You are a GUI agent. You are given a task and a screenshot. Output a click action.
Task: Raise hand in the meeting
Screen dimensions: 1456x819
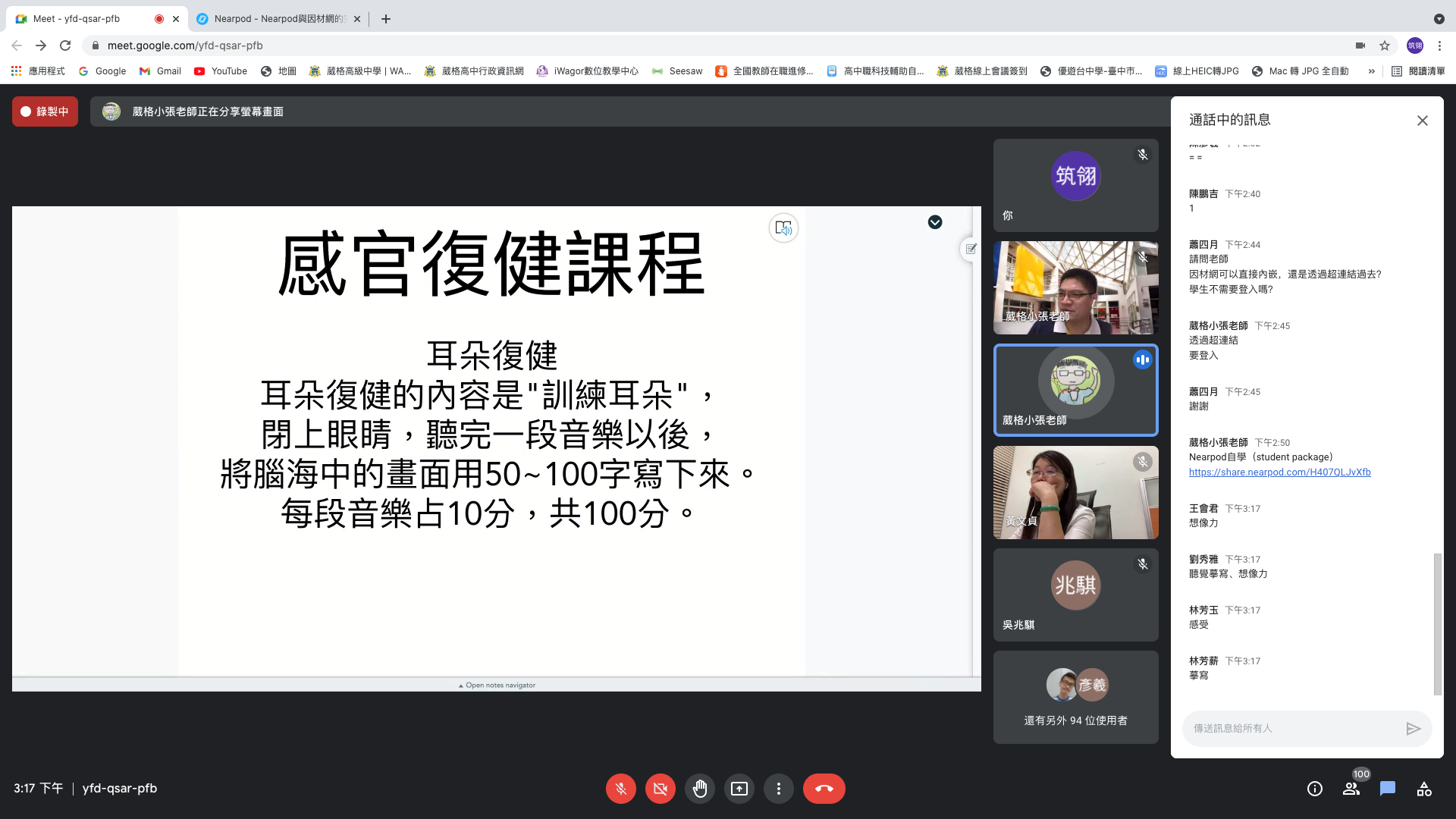click(699, 789)
